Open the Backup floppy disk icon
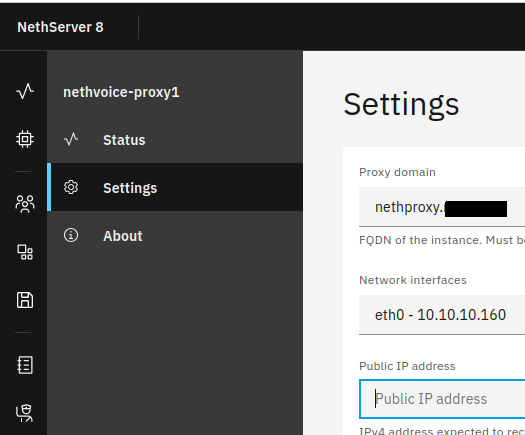The height and width of the screenshot is (435, 525). coord(25,300)
